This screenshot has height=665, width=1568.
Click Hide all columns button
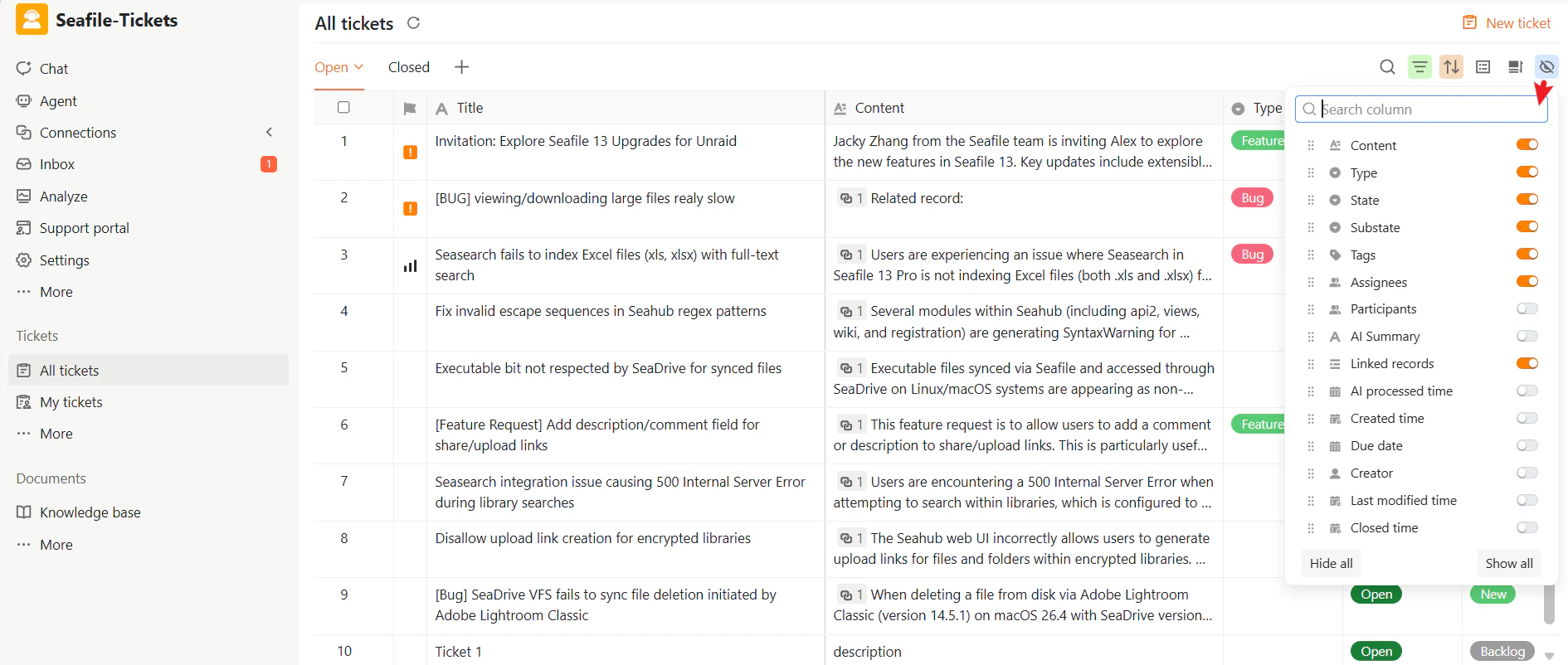pos(1332,563)
